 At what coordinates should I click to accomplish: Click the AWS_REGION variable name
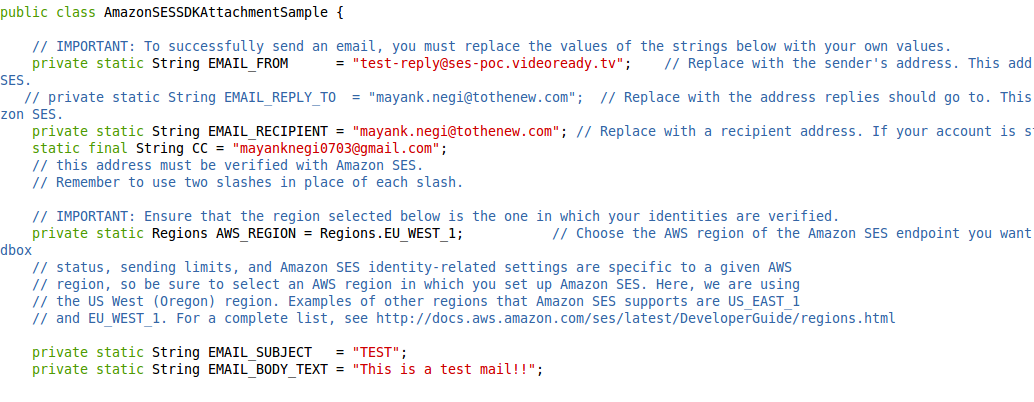click(x=257, y=233)
